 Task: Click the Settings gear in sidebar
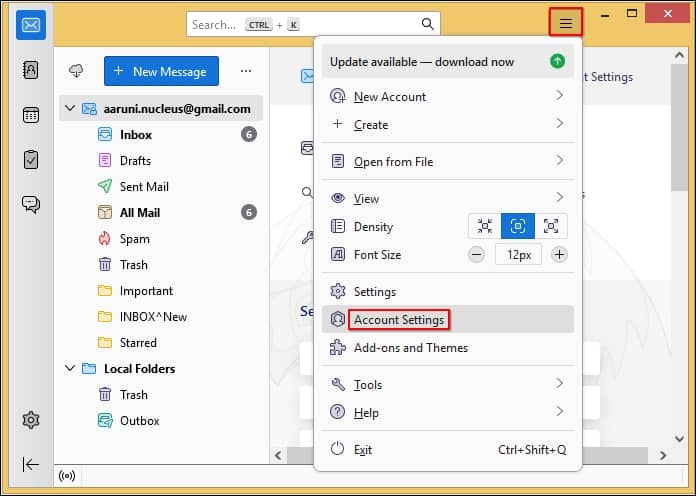click(30, 420)
